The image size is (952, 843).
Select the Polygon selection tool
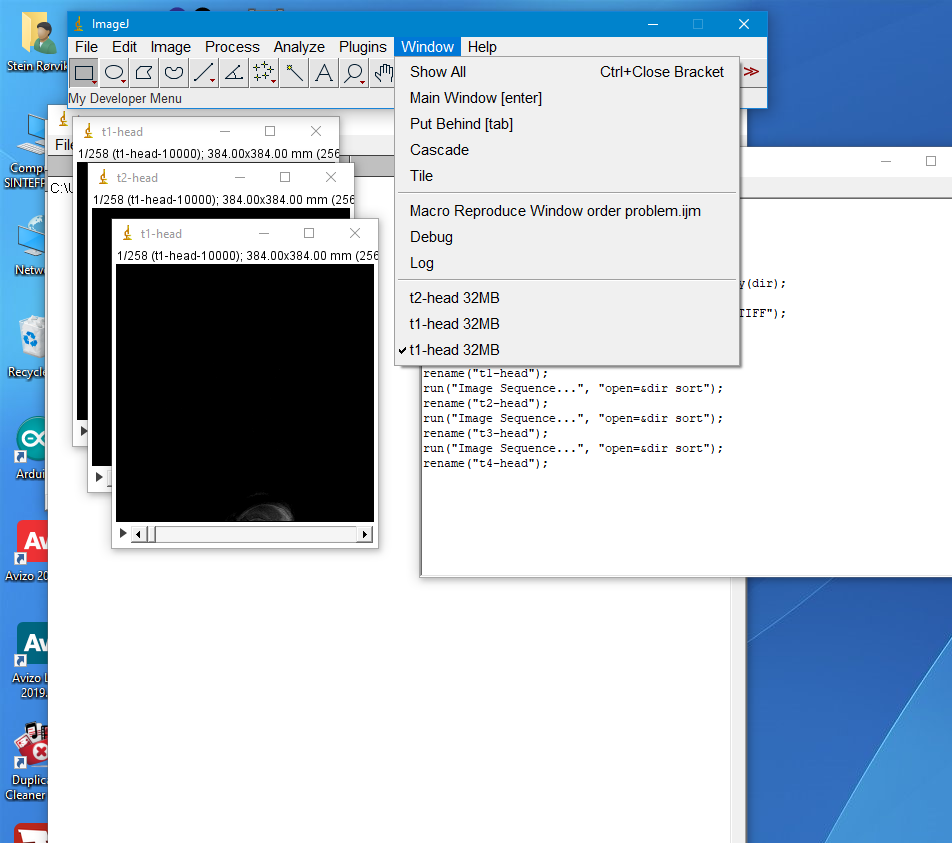144,73
